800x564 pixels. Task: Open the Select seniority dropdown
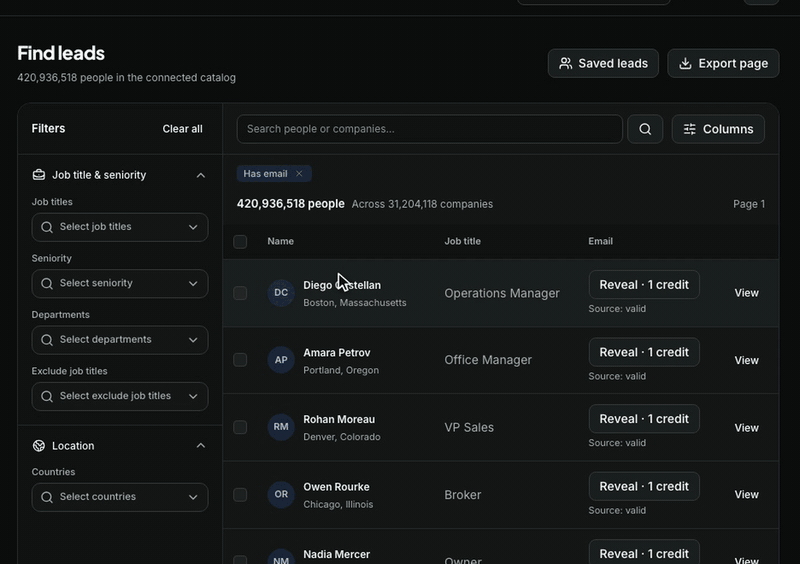click(x=120, y=283)
